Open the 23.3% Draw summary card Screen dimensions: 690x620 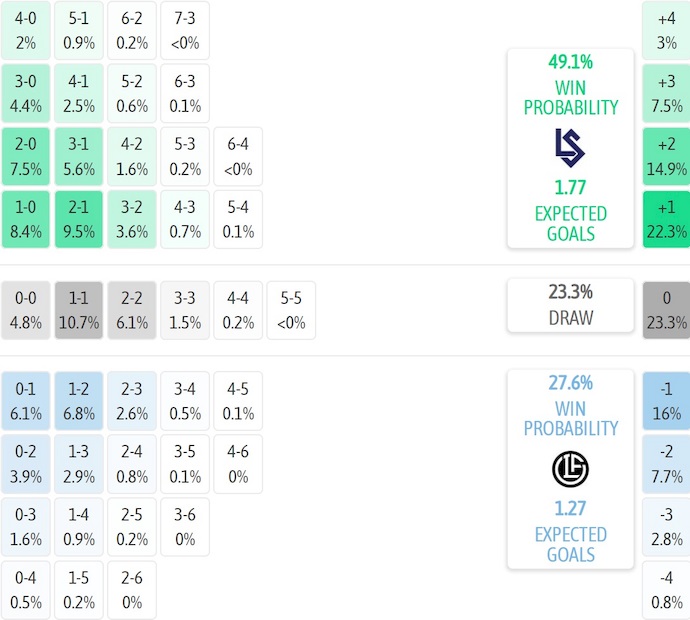[x=570, y=305]
